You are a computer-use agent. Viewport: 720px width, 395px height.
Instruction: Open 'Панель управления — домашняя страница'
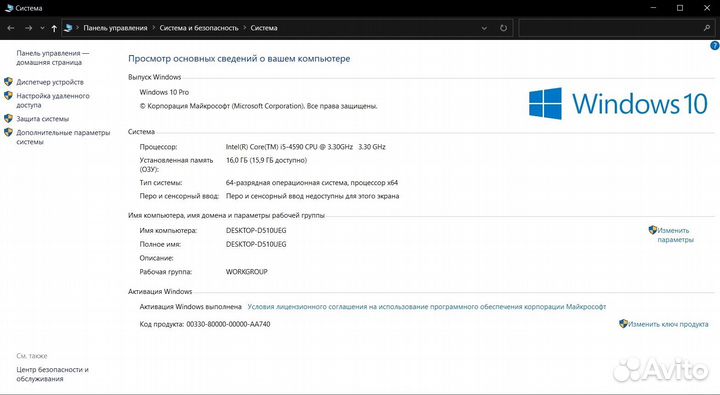pyautogui.click(x=53, y=57)
